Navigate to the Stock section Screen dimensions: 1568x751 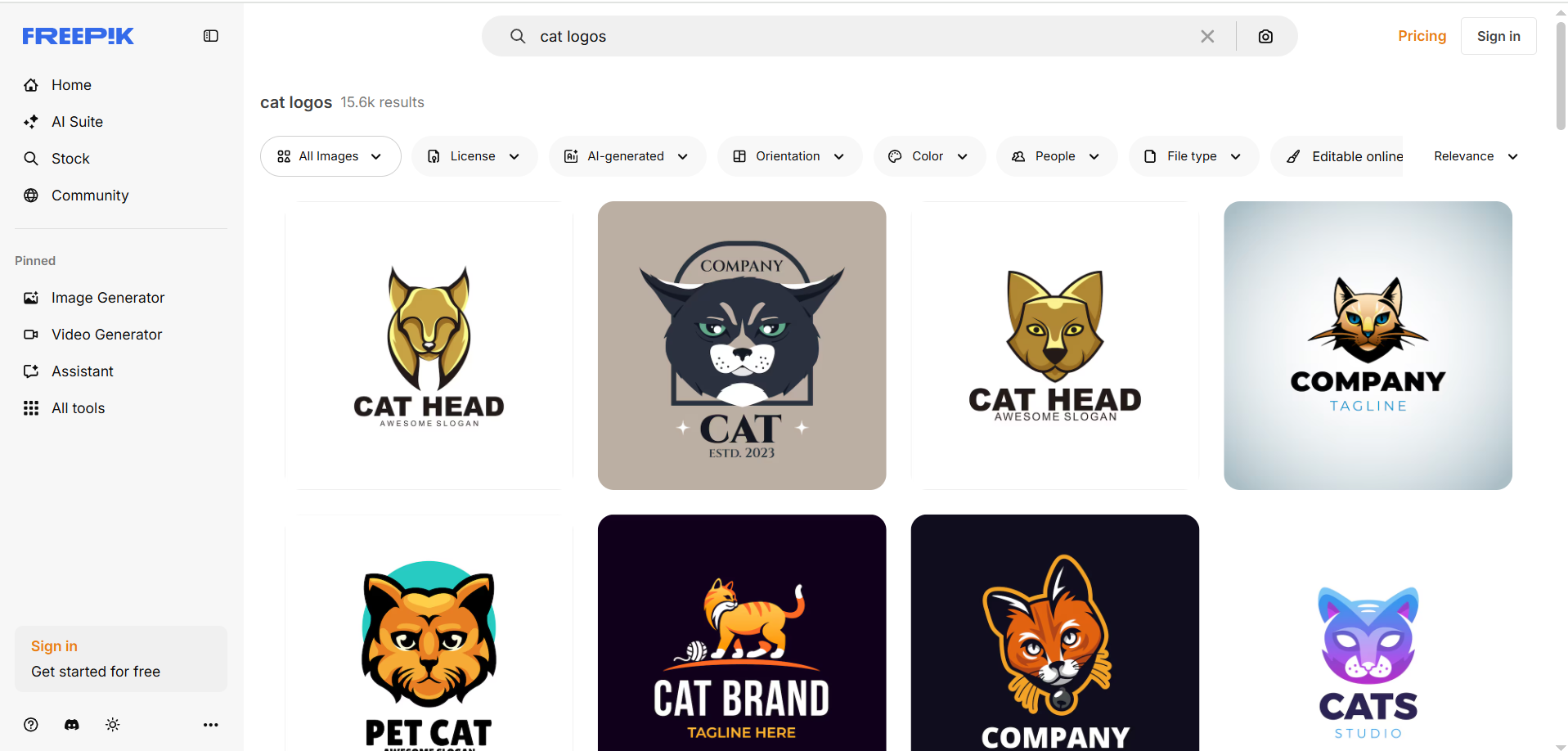(x=70, y=158)
